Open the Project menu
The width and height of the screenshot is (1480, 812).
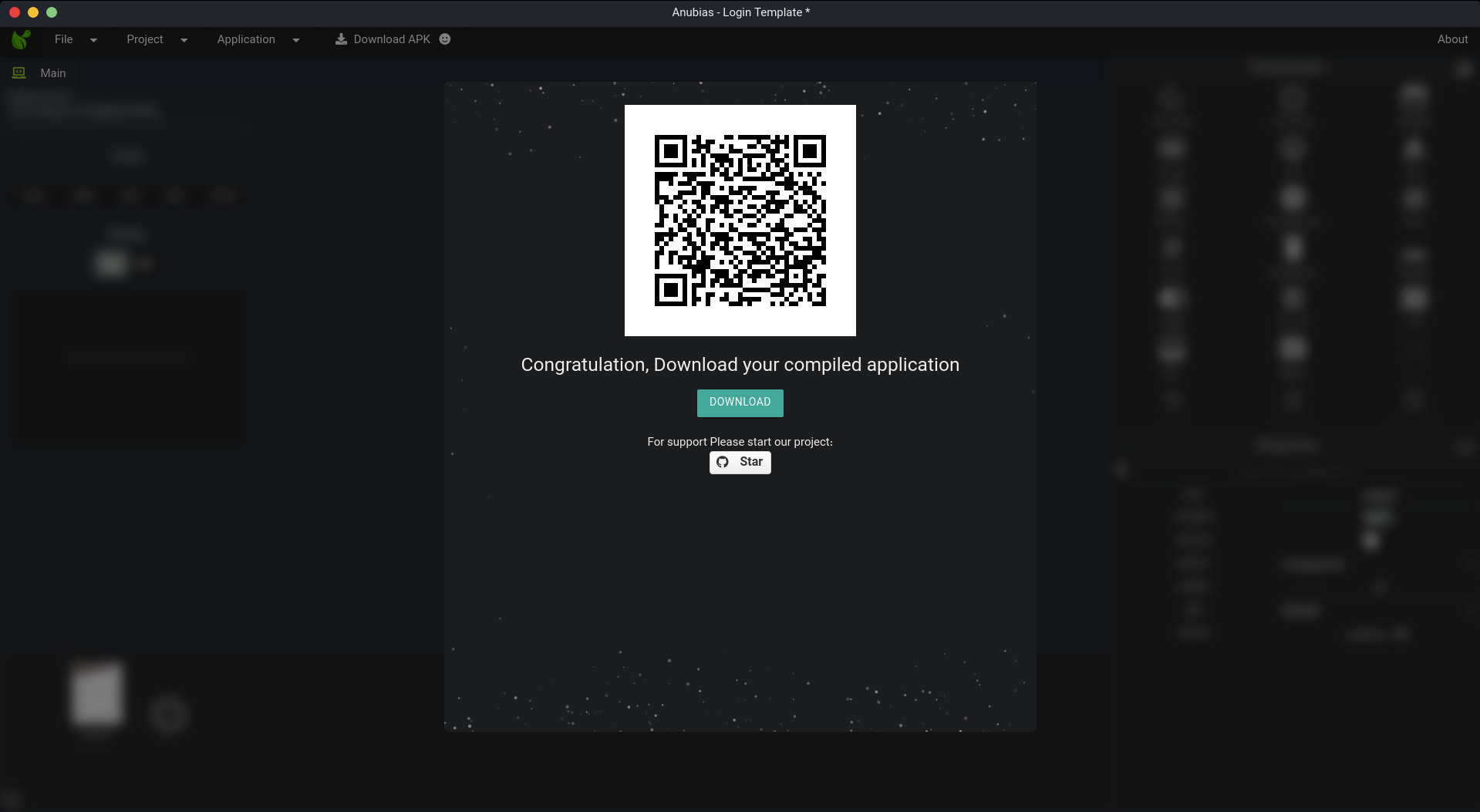[145, 39]
